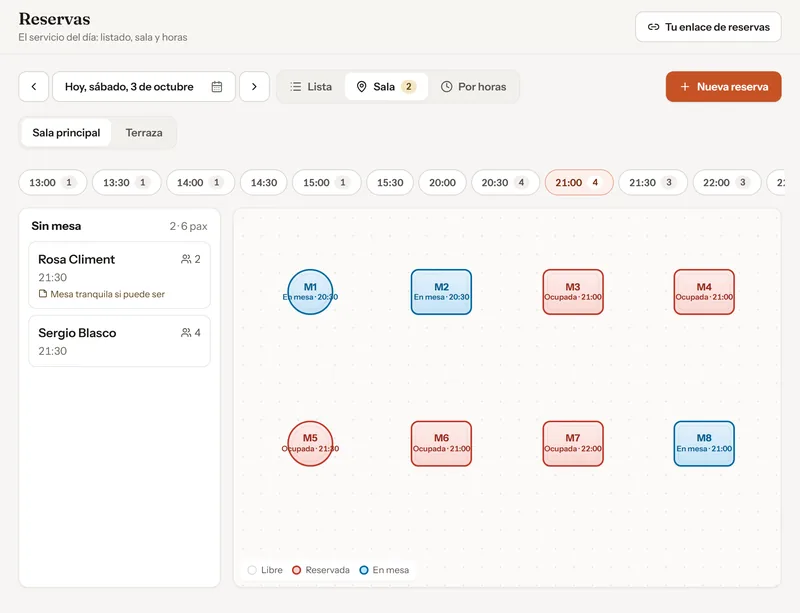The height and width of the screenshot is (613, 800).
Task: Switch to the Terraza room
Action: 144,133
